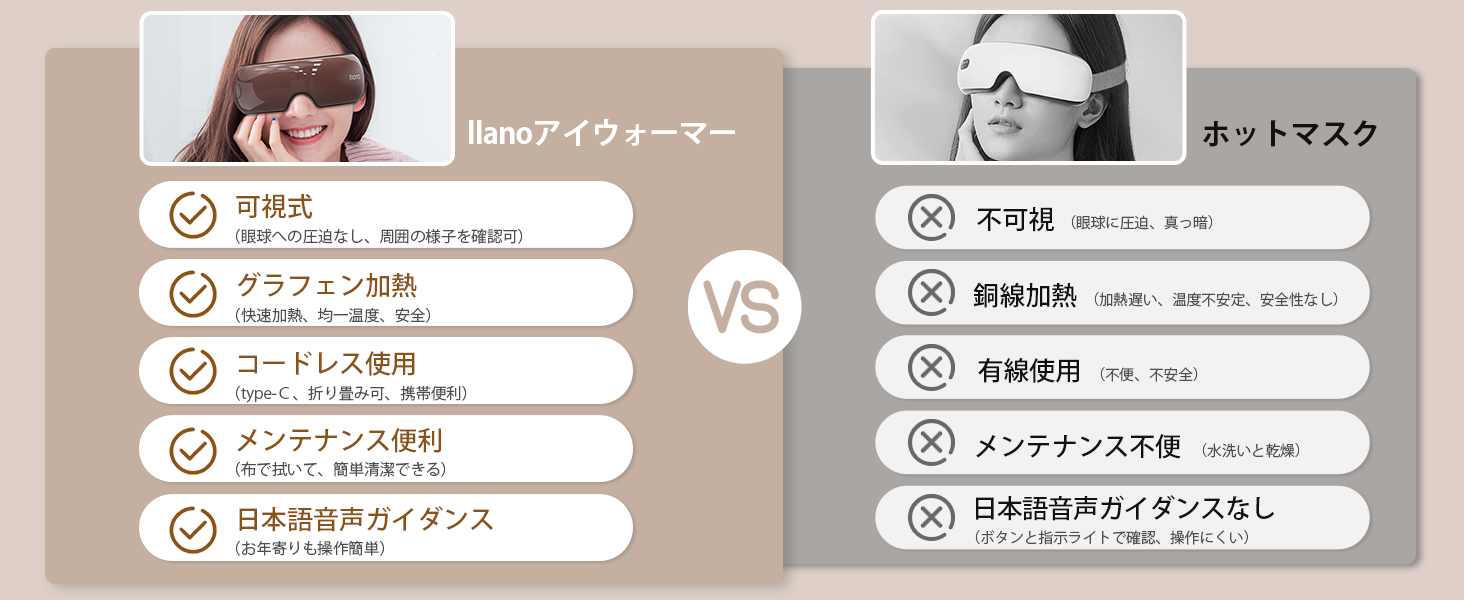Click the X icon beside メンテナンス不便
Image resolution: width=1464 pixels, height=600 pixels.
click(930, 442)
